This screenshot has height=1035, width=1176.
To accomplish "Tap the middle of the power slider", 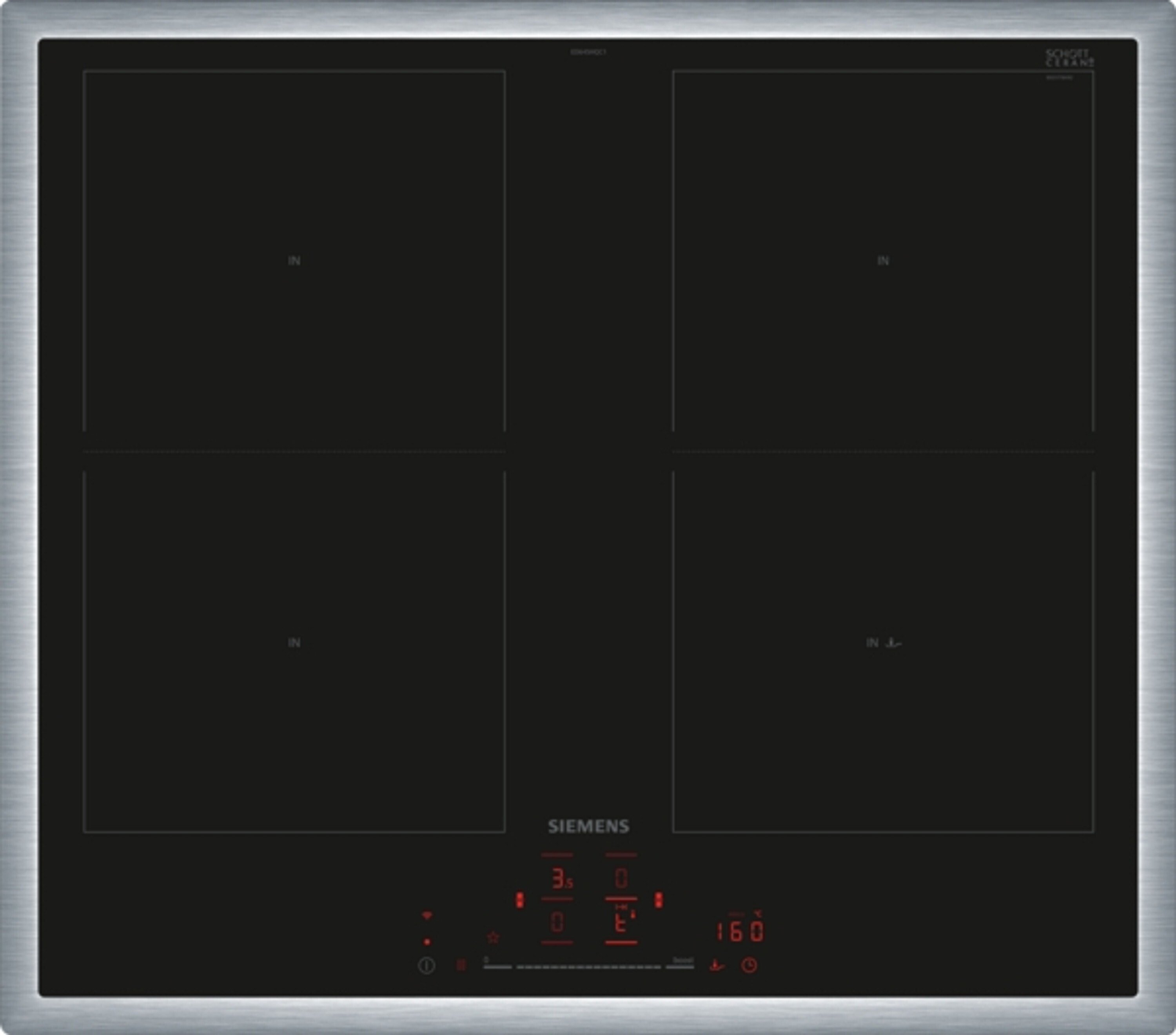I will pos(588,967).
